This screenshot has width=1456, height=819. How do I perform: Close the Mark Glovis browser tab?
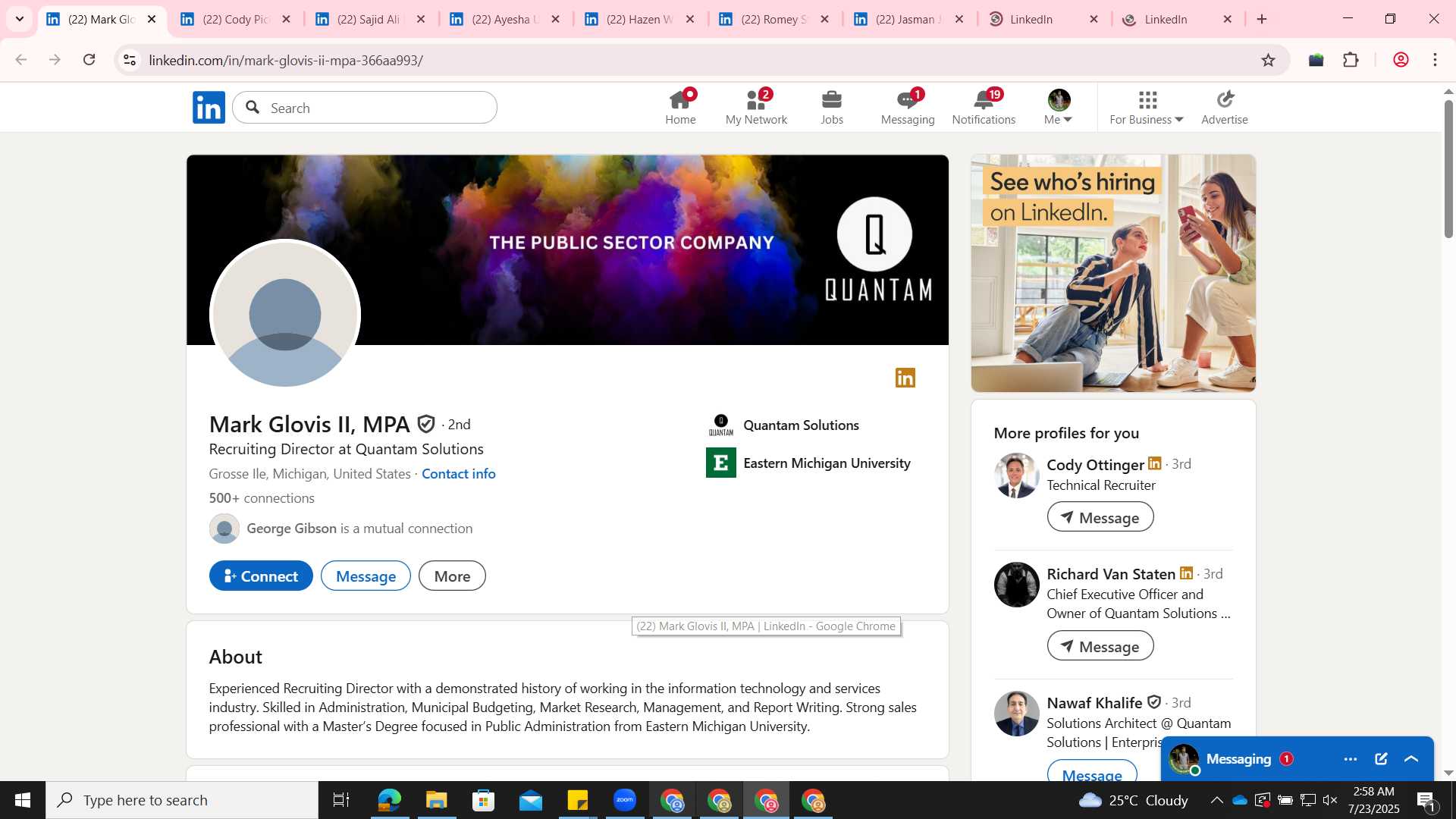pyautogui.click(x=152, y=19)
